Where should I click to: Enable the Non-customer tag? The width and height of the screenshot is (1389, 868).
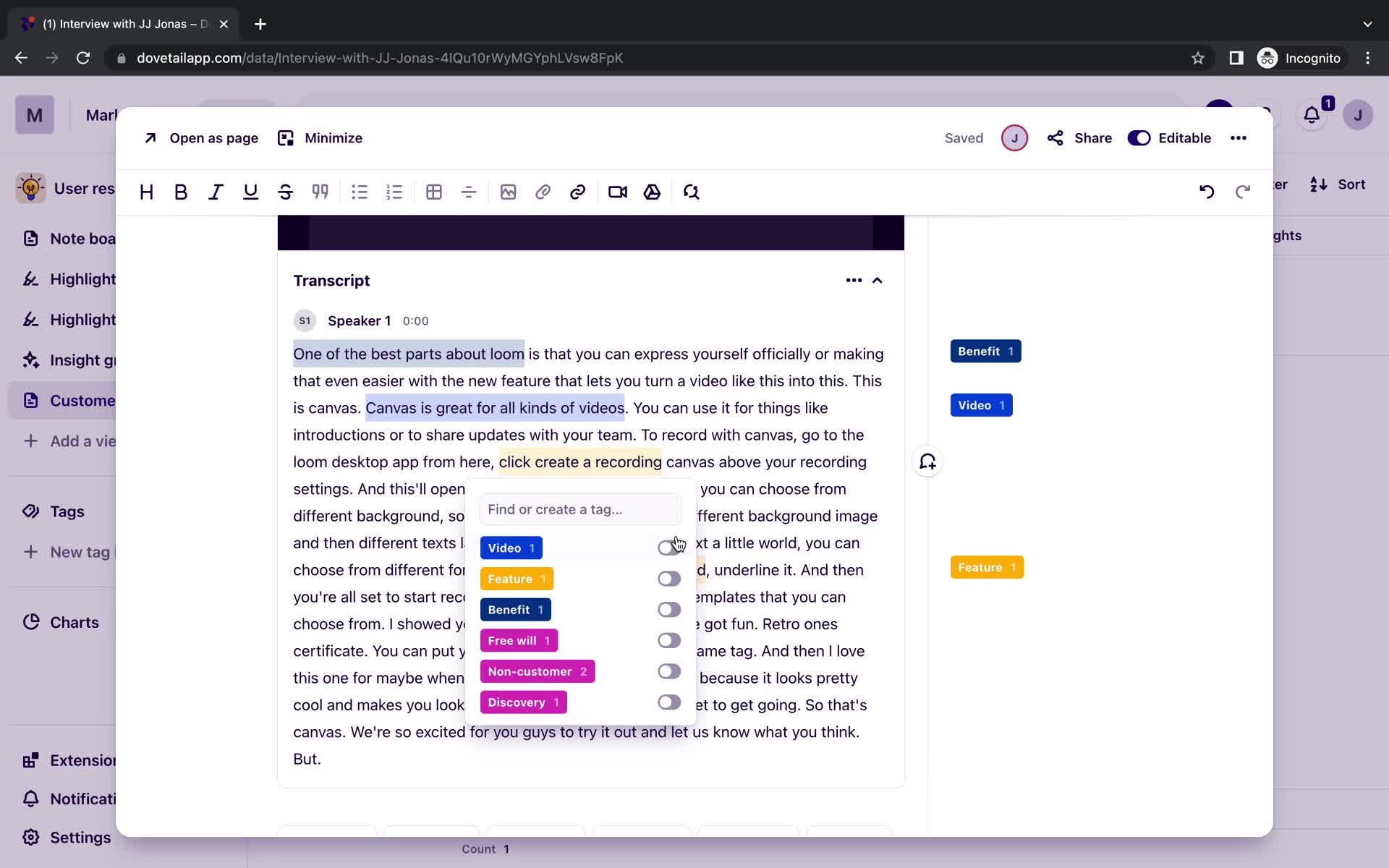(669, 671)
